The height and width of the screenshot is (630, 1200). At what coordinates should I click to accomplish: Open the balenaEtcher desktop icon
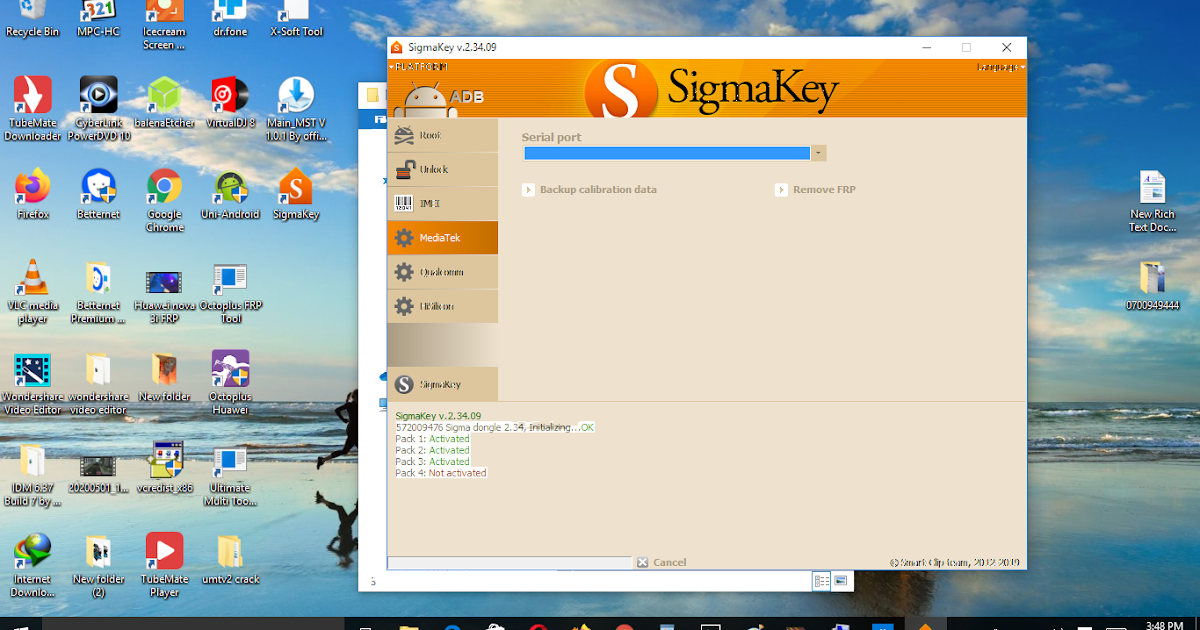pyautogui.click(x=164, y=102)
